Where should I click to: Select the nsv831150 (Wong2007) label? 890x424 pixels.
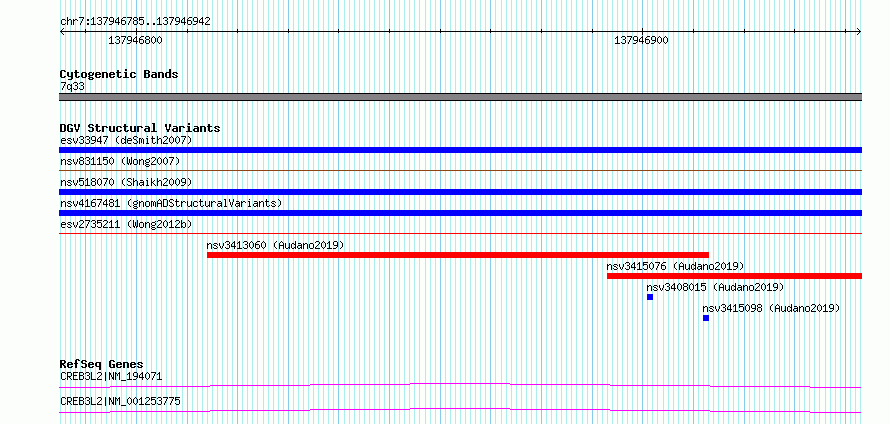click(120, 161)
